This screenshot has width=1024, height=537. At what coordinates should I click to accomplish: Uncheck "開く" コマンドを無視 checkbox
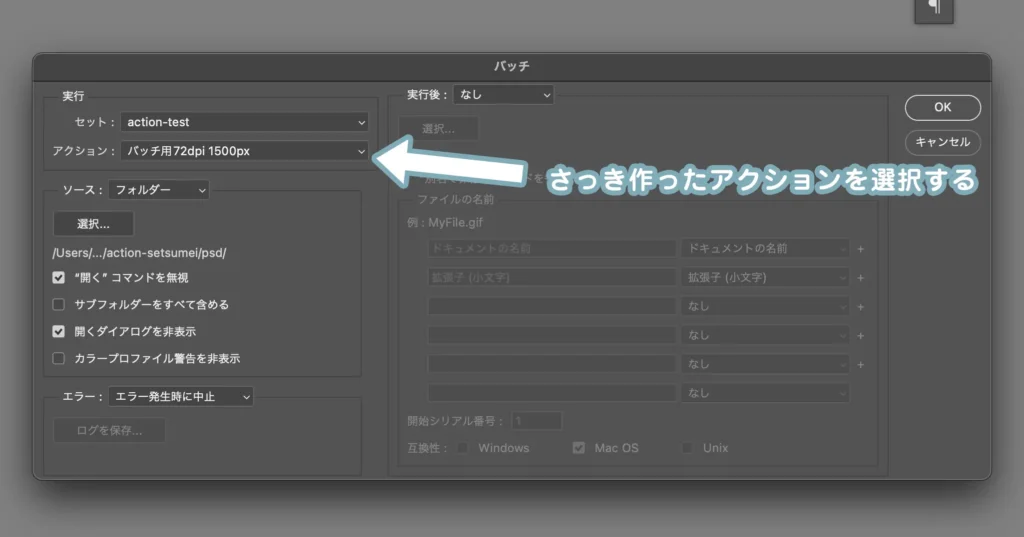coord(59,278)
